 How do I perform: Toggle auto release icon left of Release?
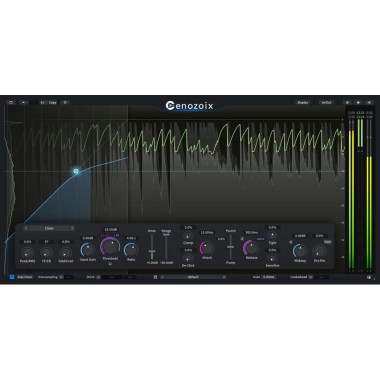tap(242, 239)
